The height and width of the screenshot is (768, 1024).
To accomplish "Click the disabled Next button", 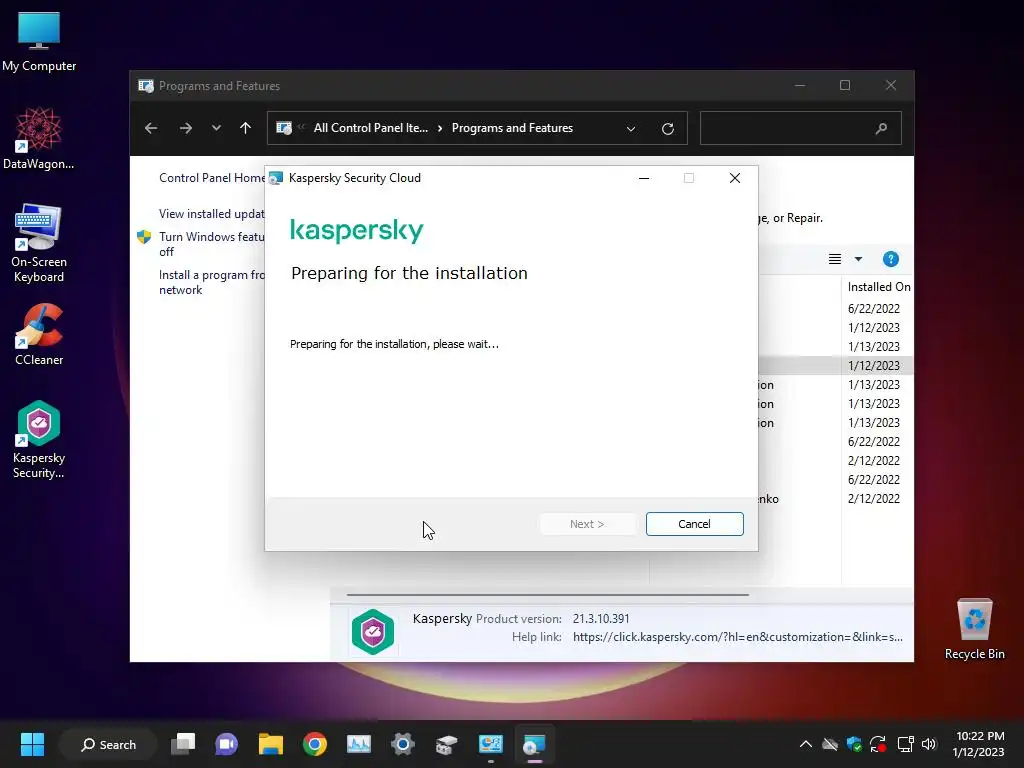I will pyautogui.click(x=587, y=524).
